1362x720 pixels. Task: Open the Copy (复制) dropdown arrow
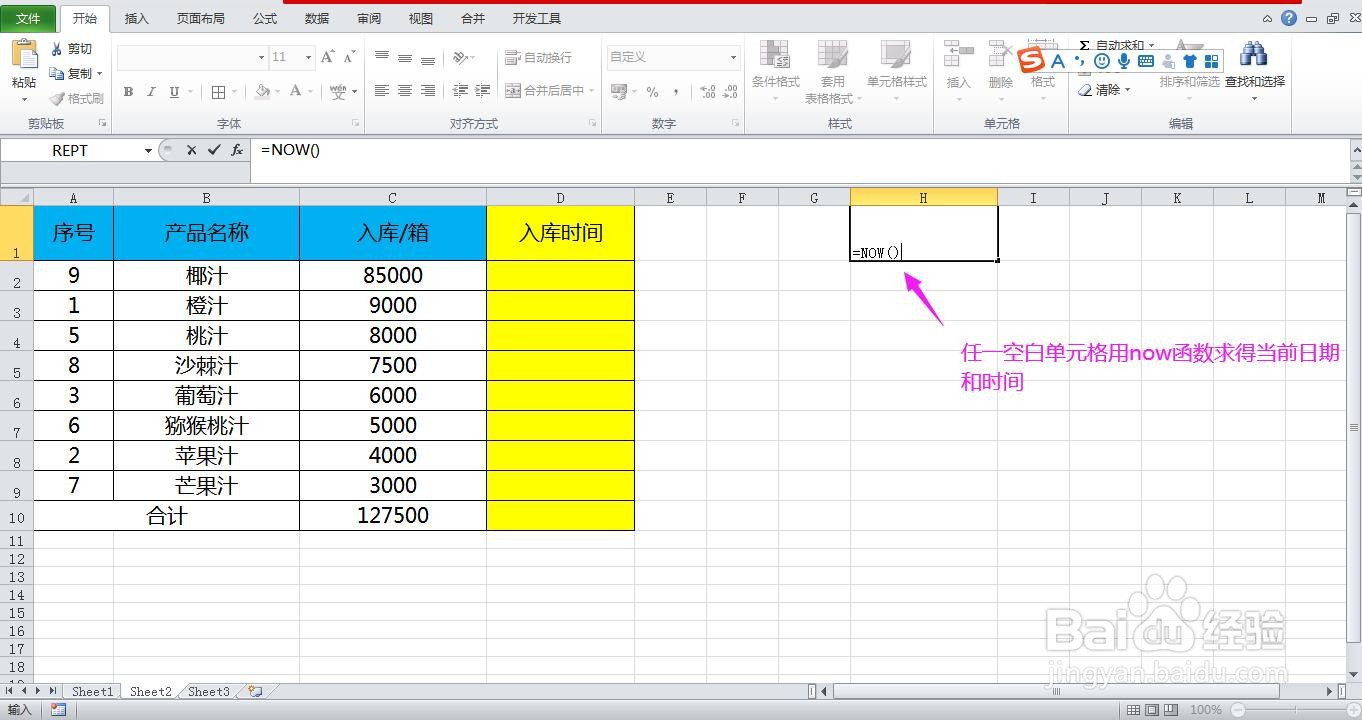click(x=100, y=74)
